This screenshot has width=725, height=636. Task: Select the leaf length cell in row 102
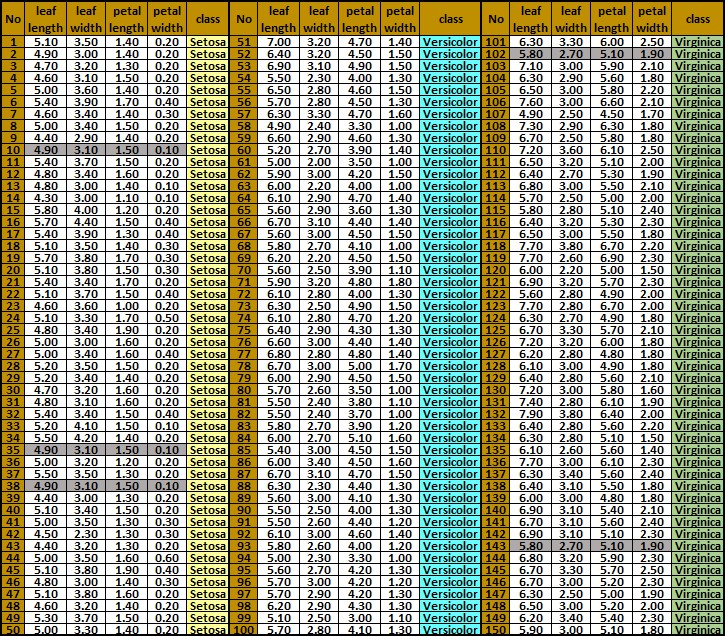coord(531,54)
